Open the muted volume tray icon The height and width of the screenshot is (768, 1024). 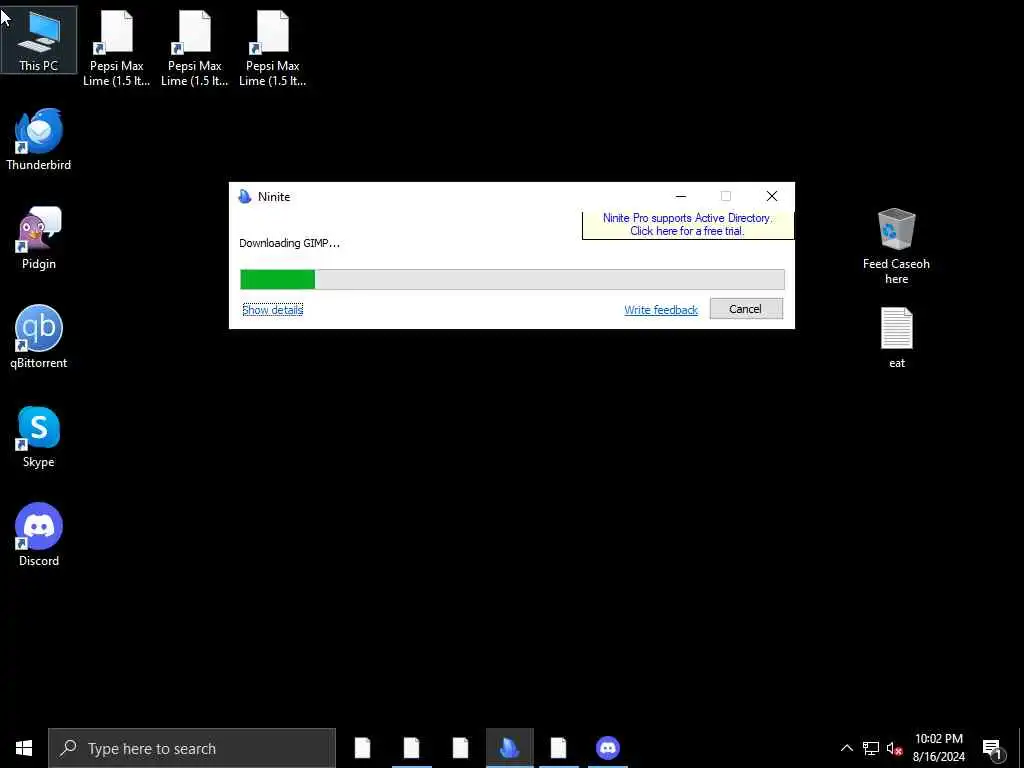point(894,748)
